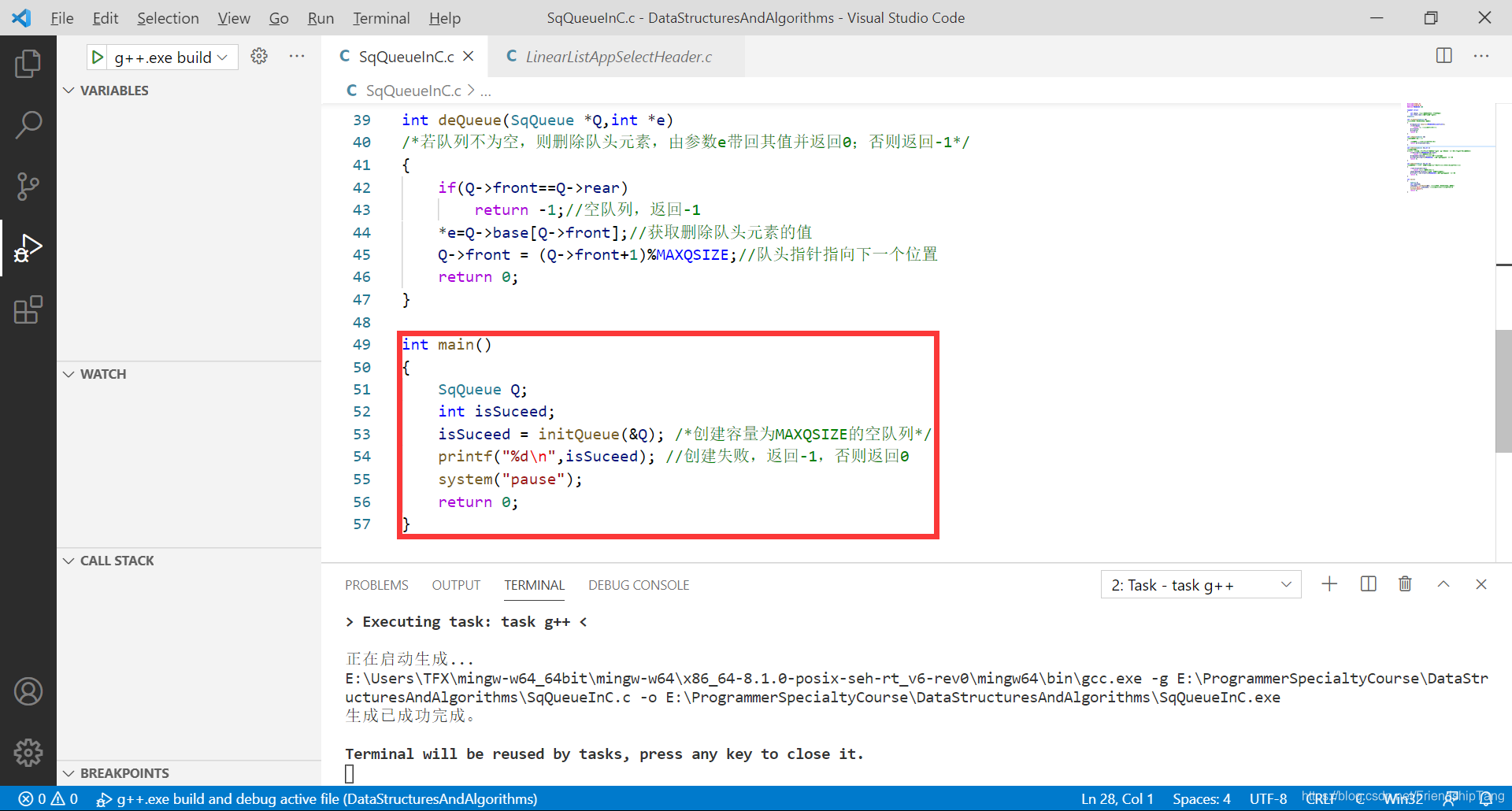1512x811 pixels.
Task: Start debugging with the green play button
Action: tap(96, 56)
